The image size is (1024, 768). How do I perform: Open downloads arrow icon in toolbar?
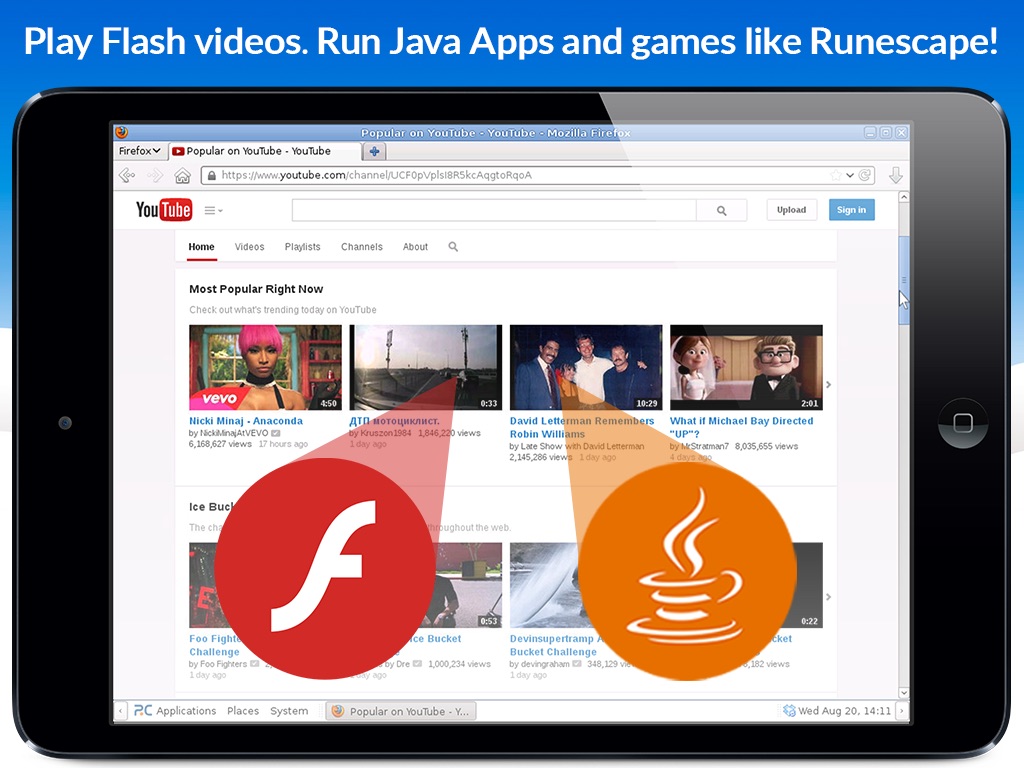coord(895,175)
